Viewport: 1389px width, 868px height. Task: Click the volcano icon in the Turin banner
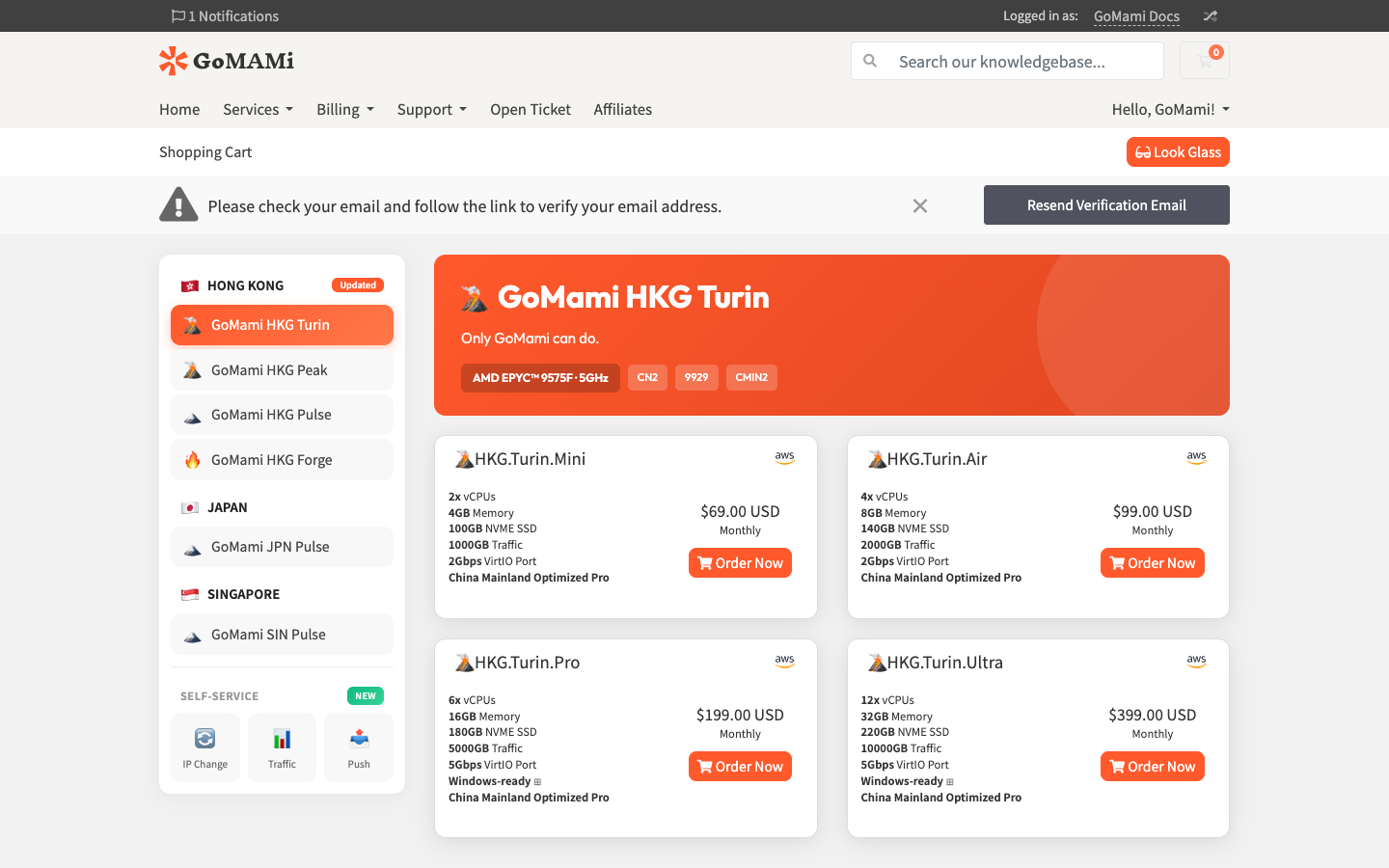(x=475, y=298)
